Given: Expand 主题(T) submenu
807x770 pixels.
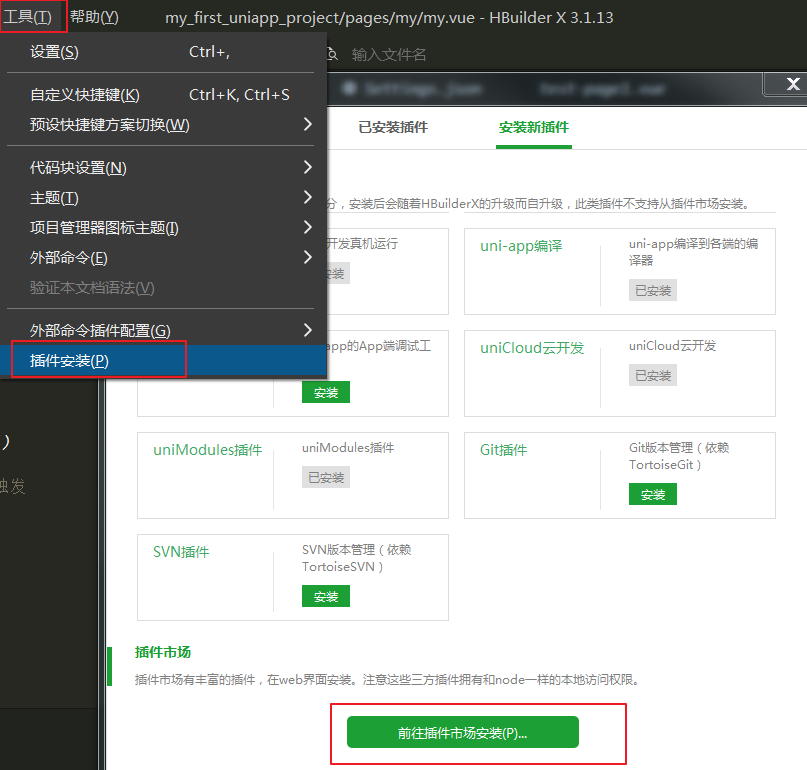Looking at the screenshot, I should pyautogui.click(x=161, y=197).
